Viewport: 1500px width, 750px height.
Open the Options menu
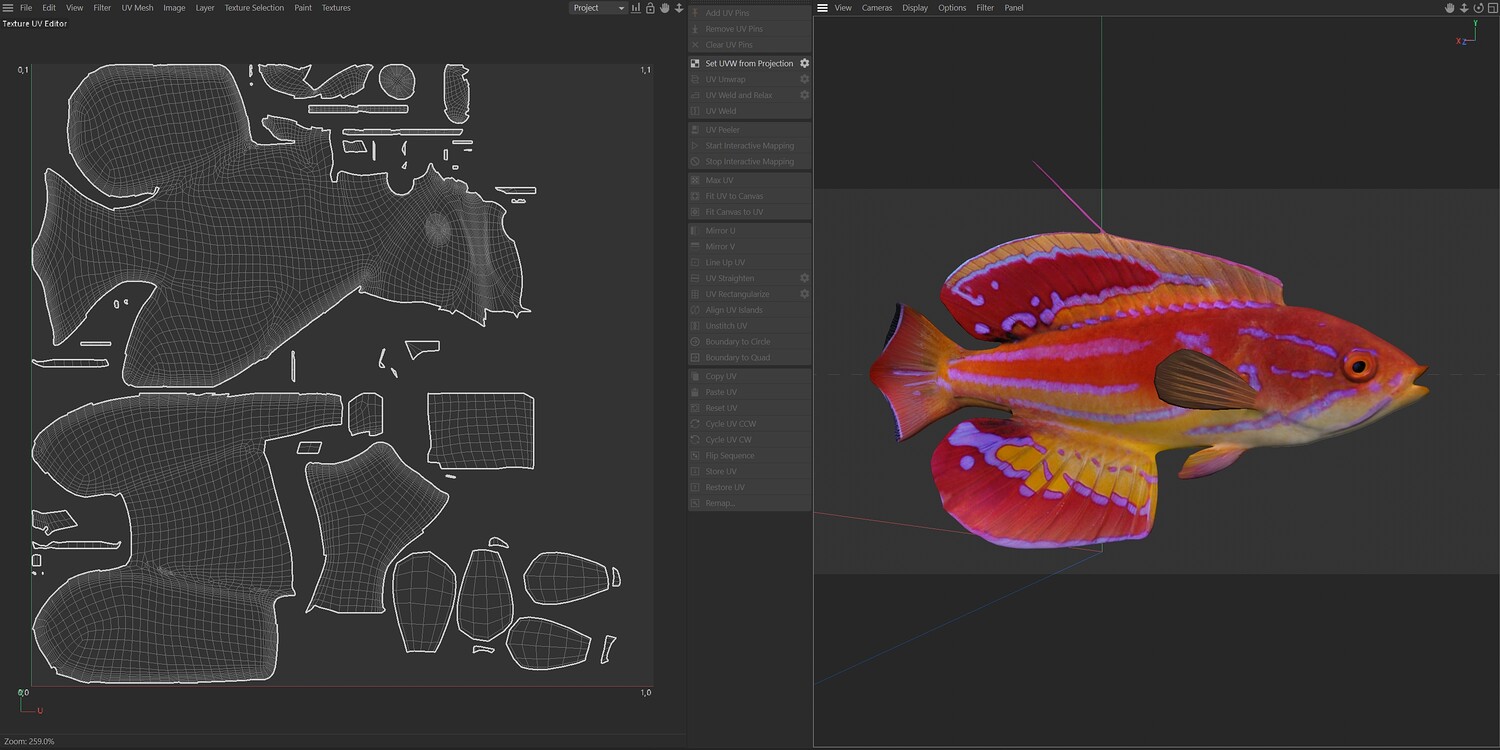pyautogui.click(x=952, y=8)
